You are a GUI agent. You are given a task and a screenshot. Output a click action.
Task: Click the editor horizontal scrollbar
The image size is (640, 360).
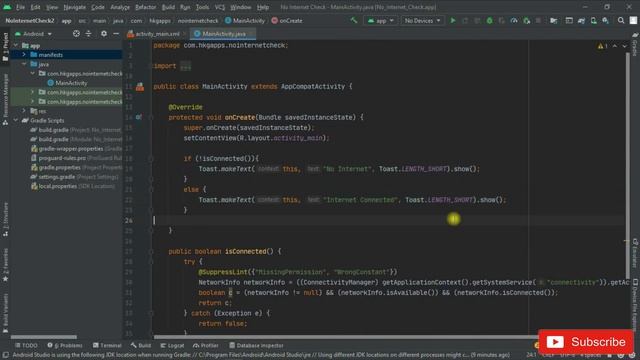(345, 337)
